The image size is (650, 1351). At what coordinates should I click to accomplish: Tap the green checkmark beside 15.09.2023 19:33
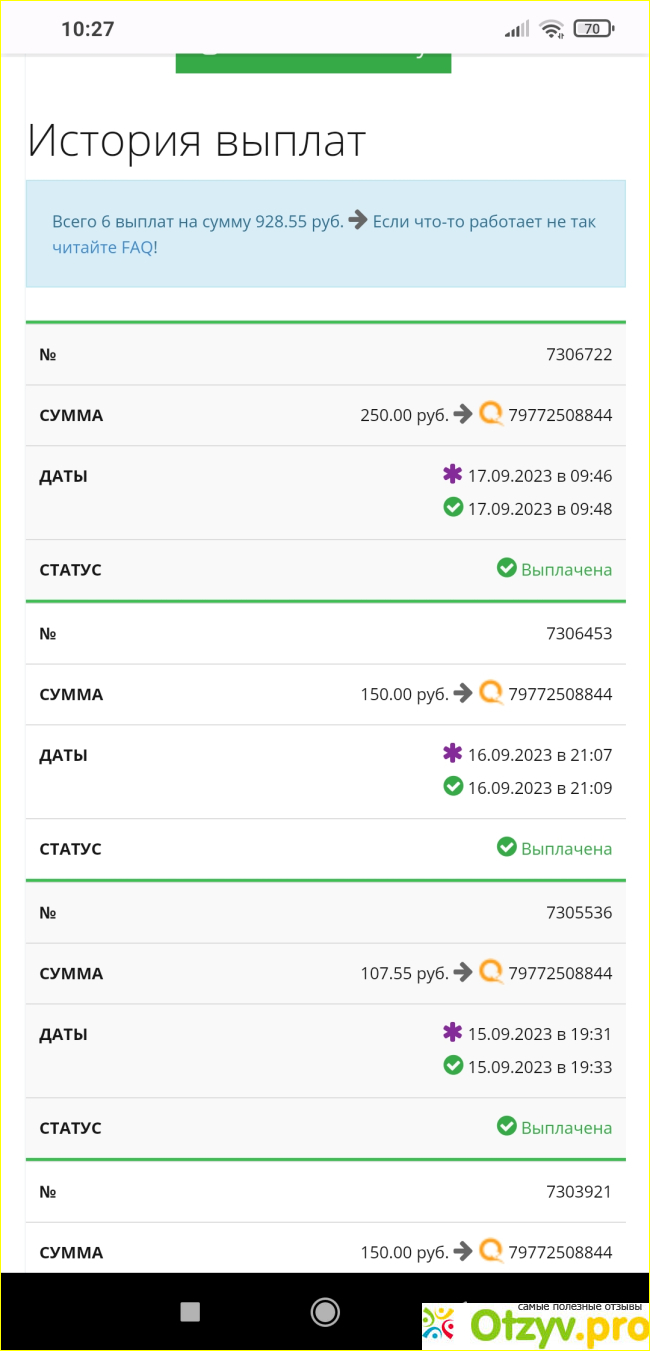click(x=453, y=1065)
